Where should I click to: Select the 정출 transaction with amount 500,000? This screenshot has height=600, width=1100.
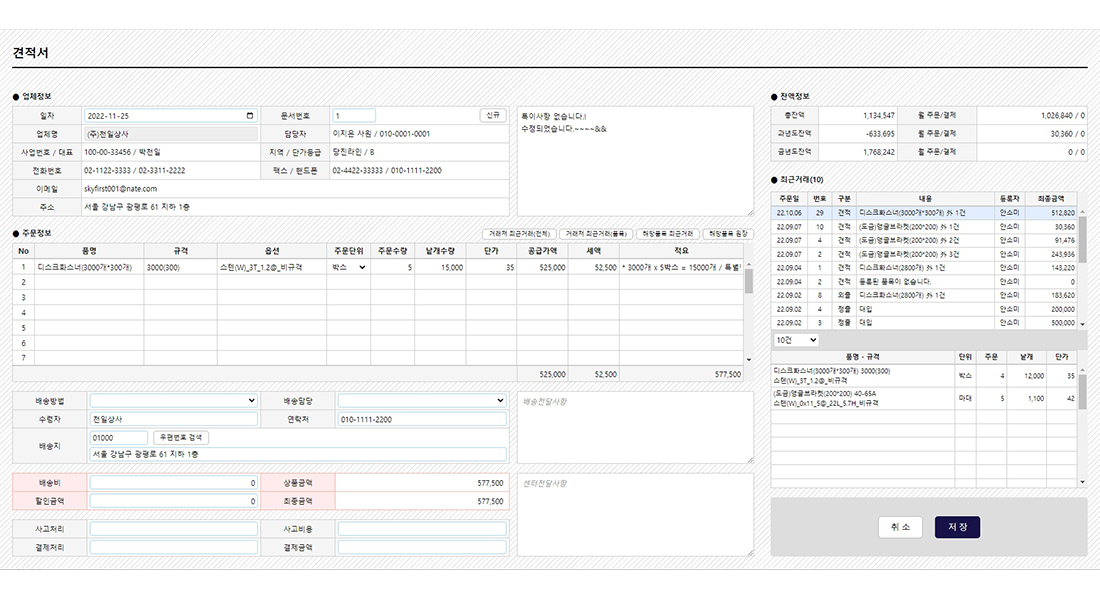pyautogui.click(x=924, y=323)
